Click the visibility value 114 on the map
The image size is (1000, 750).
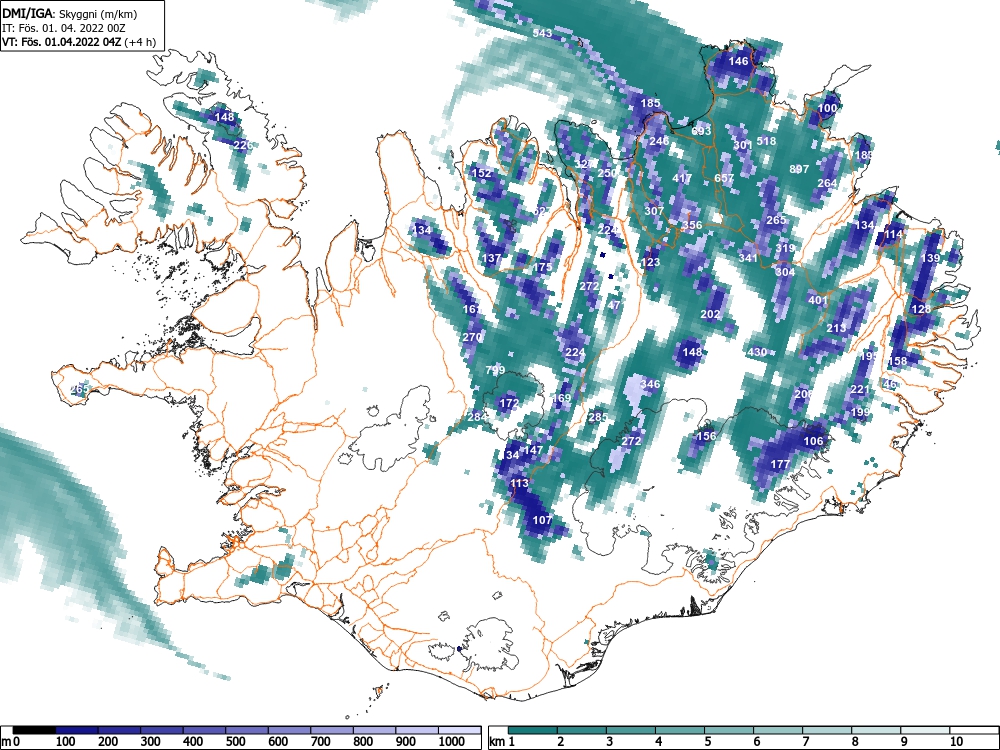pyautogui.click(x=893, y=234)
